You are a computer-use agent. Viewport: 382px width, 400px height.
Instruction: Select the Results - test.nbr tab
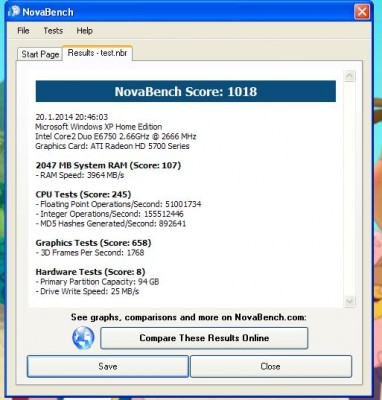pos(97,53)
